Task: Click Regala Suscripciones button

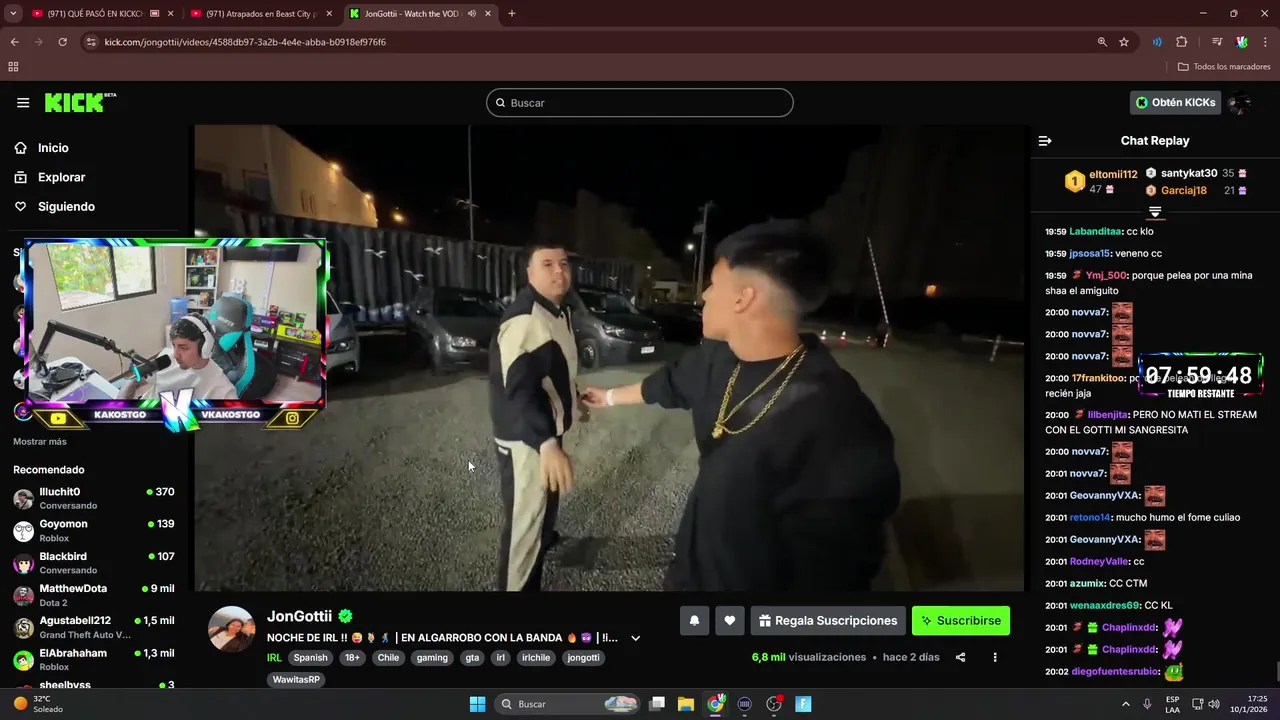Action: point(828,621)
